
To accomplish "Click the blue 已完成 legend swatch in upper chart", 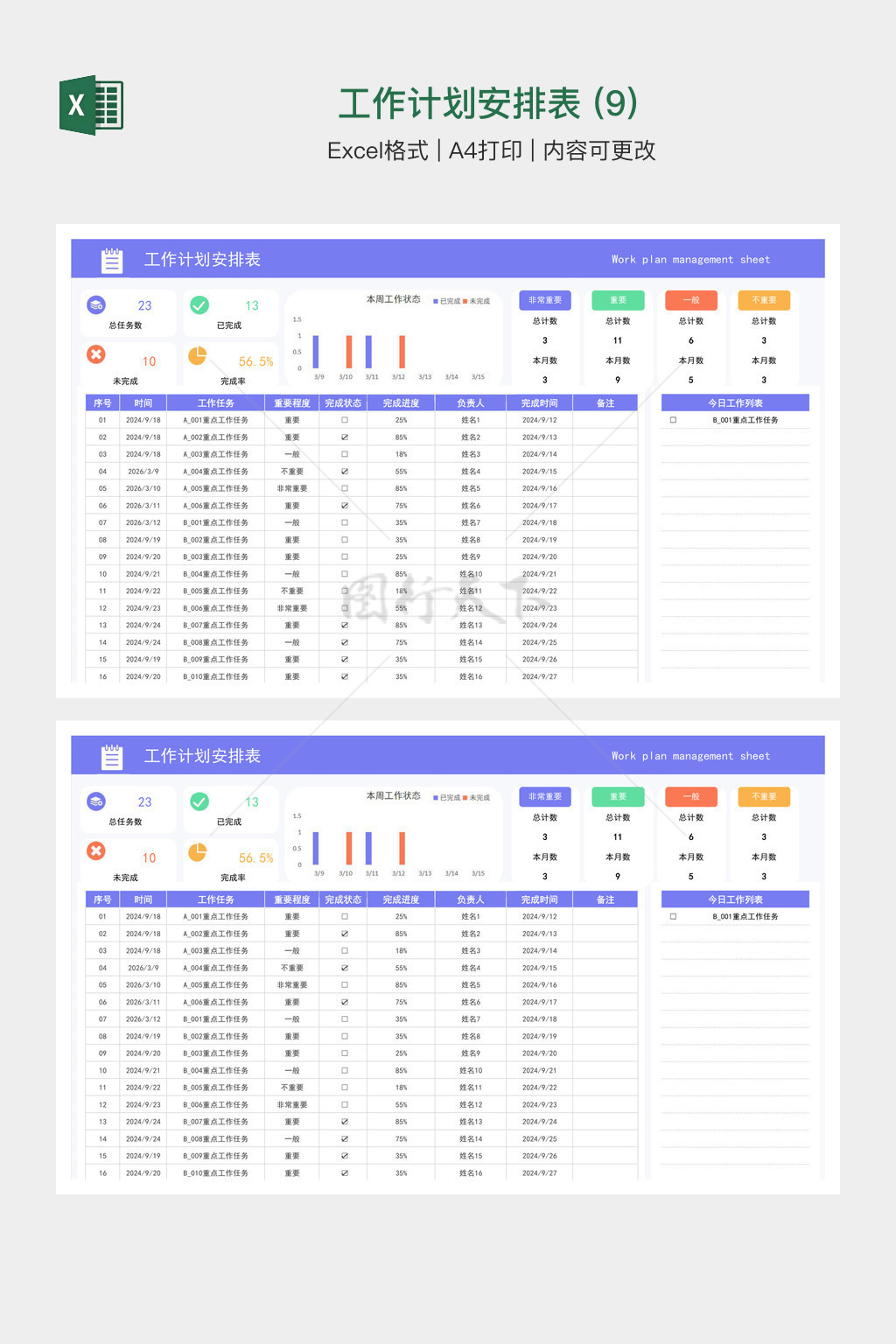I will pyautogui.click(x=436, y=301).
